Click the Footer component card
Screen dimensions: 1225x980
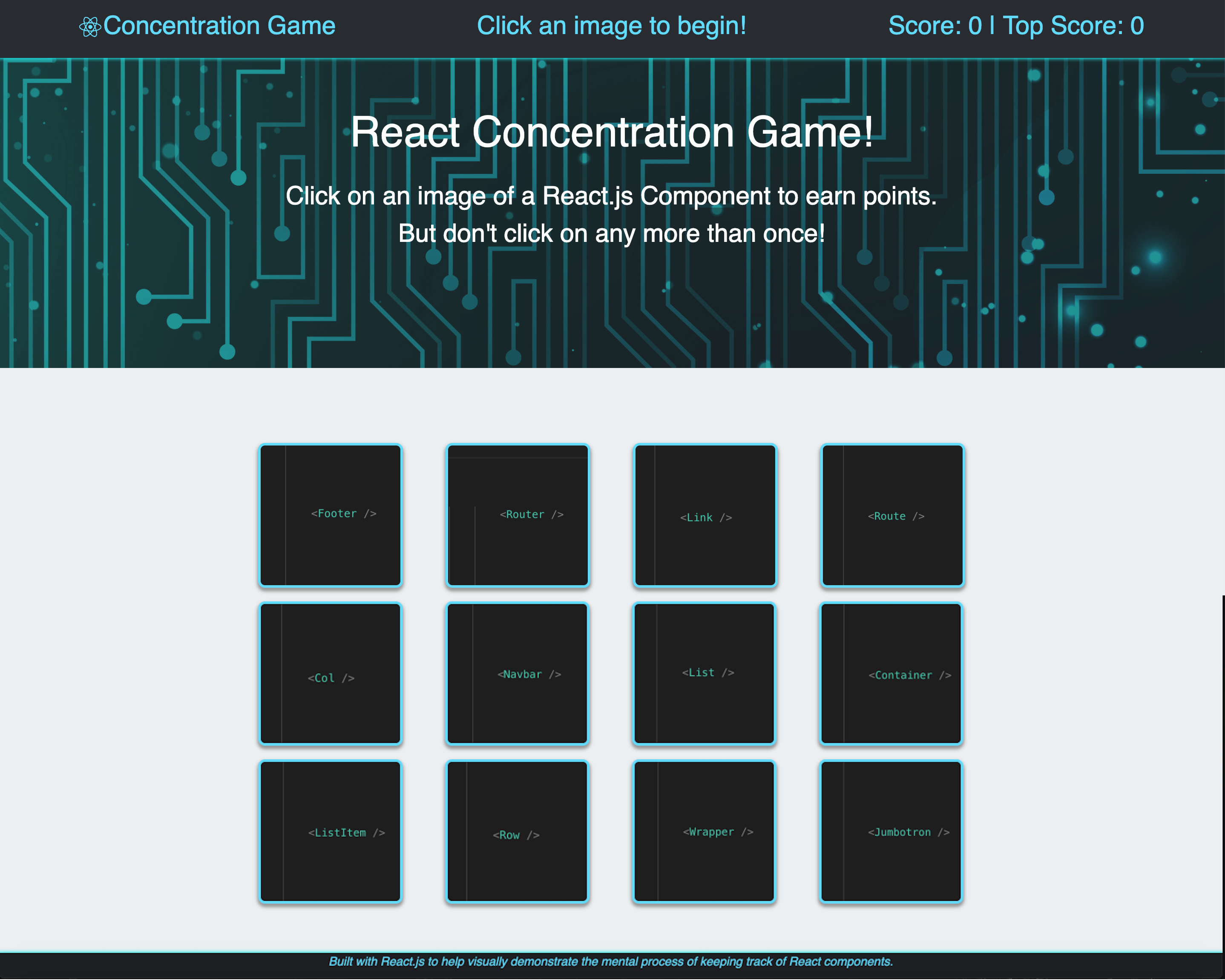(330, 515)
